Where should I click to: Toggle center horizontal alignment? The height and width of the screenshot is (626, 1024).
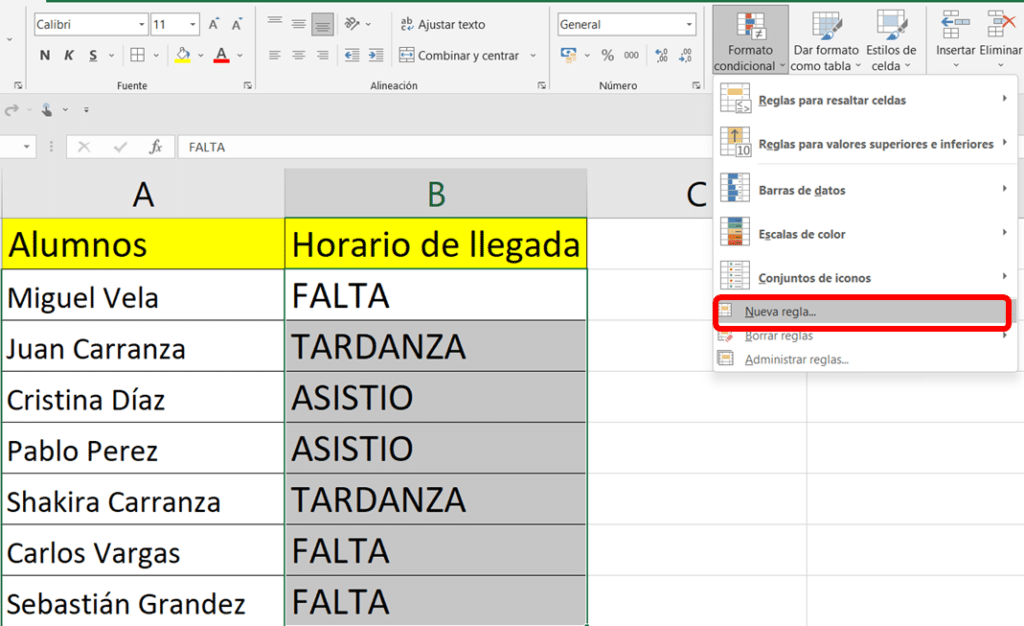pyautogui.click(x=299, y=56)
